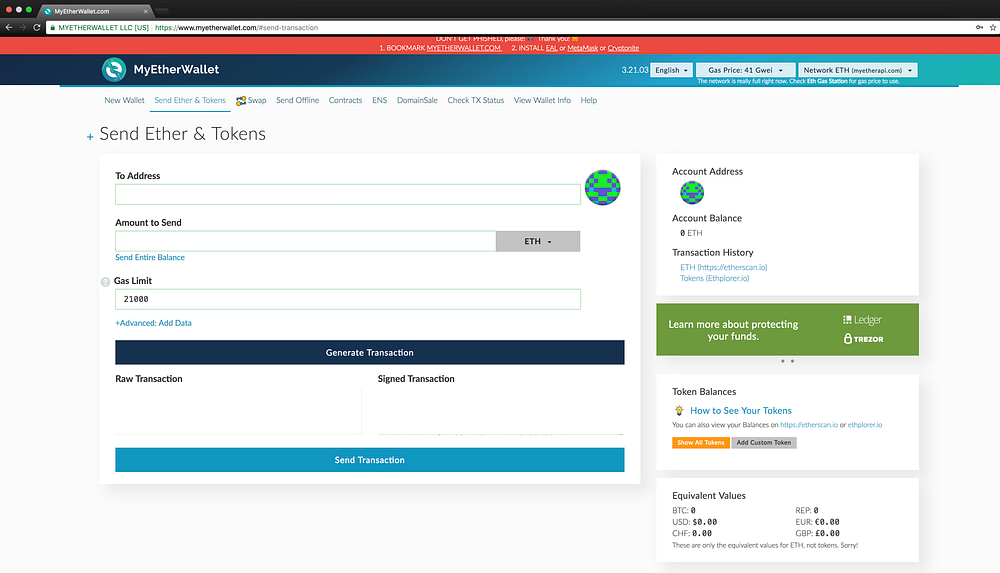Click in the Signed Transaction text area
This screenshot has height=573, width=1000.
point(501,410)
